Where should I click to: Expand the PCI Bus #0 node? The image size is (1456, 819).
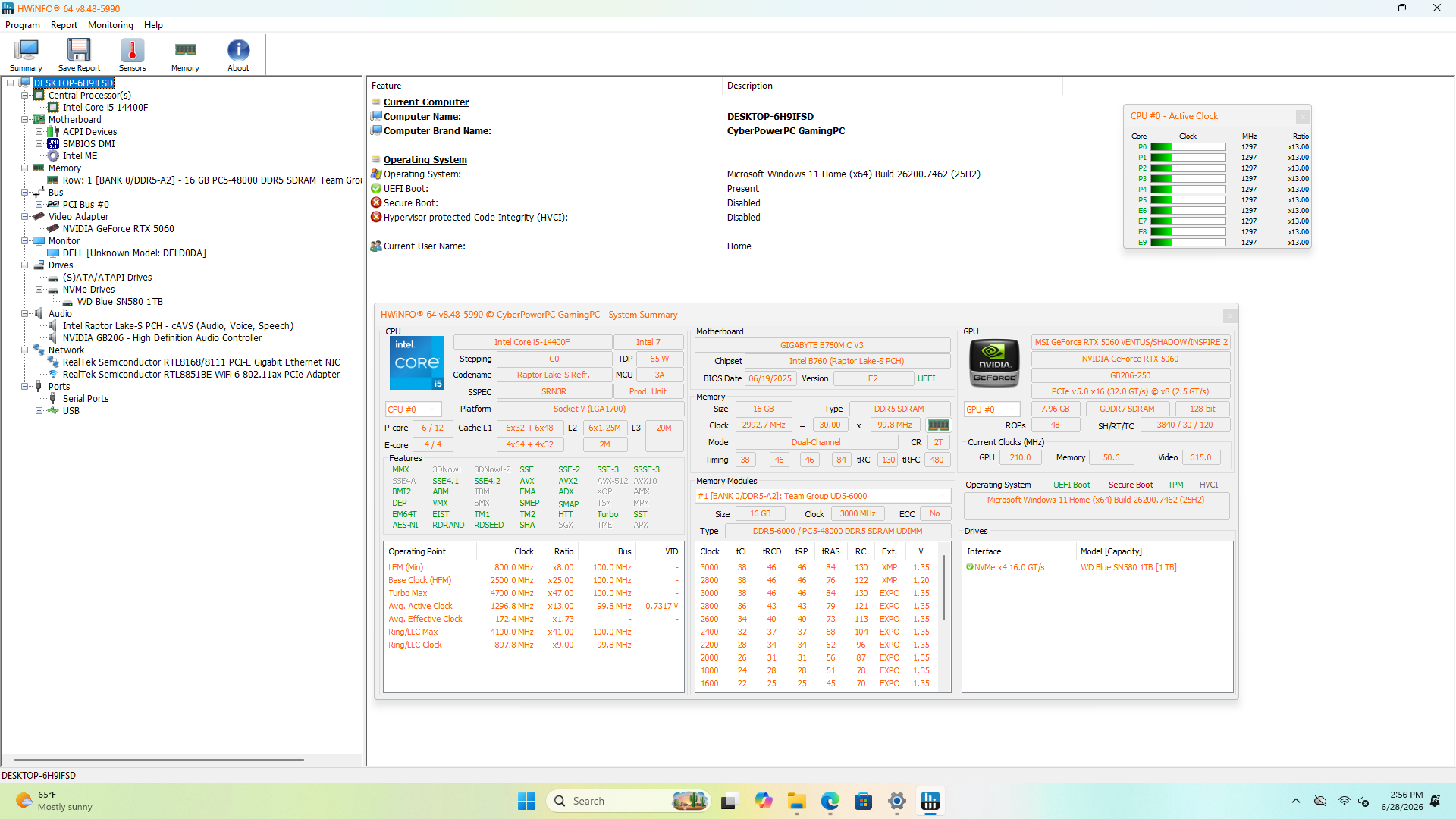click(x=39, y=205)
